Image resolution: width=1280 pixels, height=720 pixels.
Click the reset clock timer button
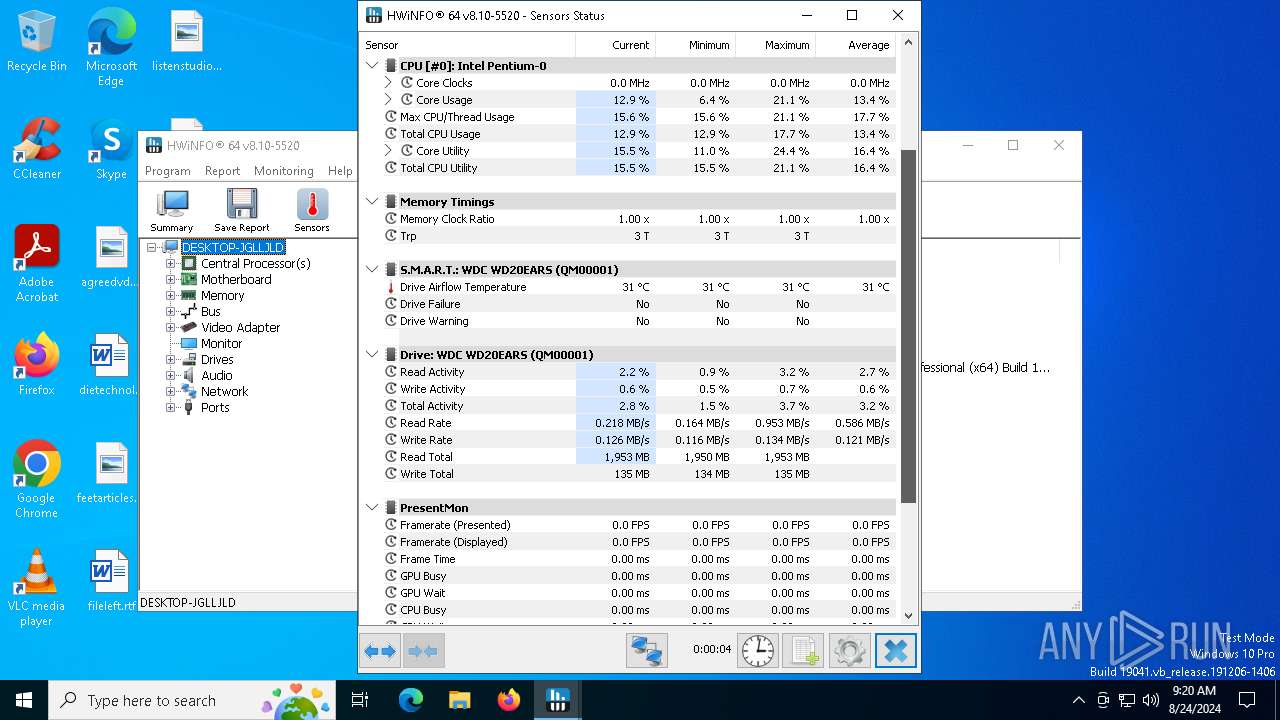click(x=758, y=651)
